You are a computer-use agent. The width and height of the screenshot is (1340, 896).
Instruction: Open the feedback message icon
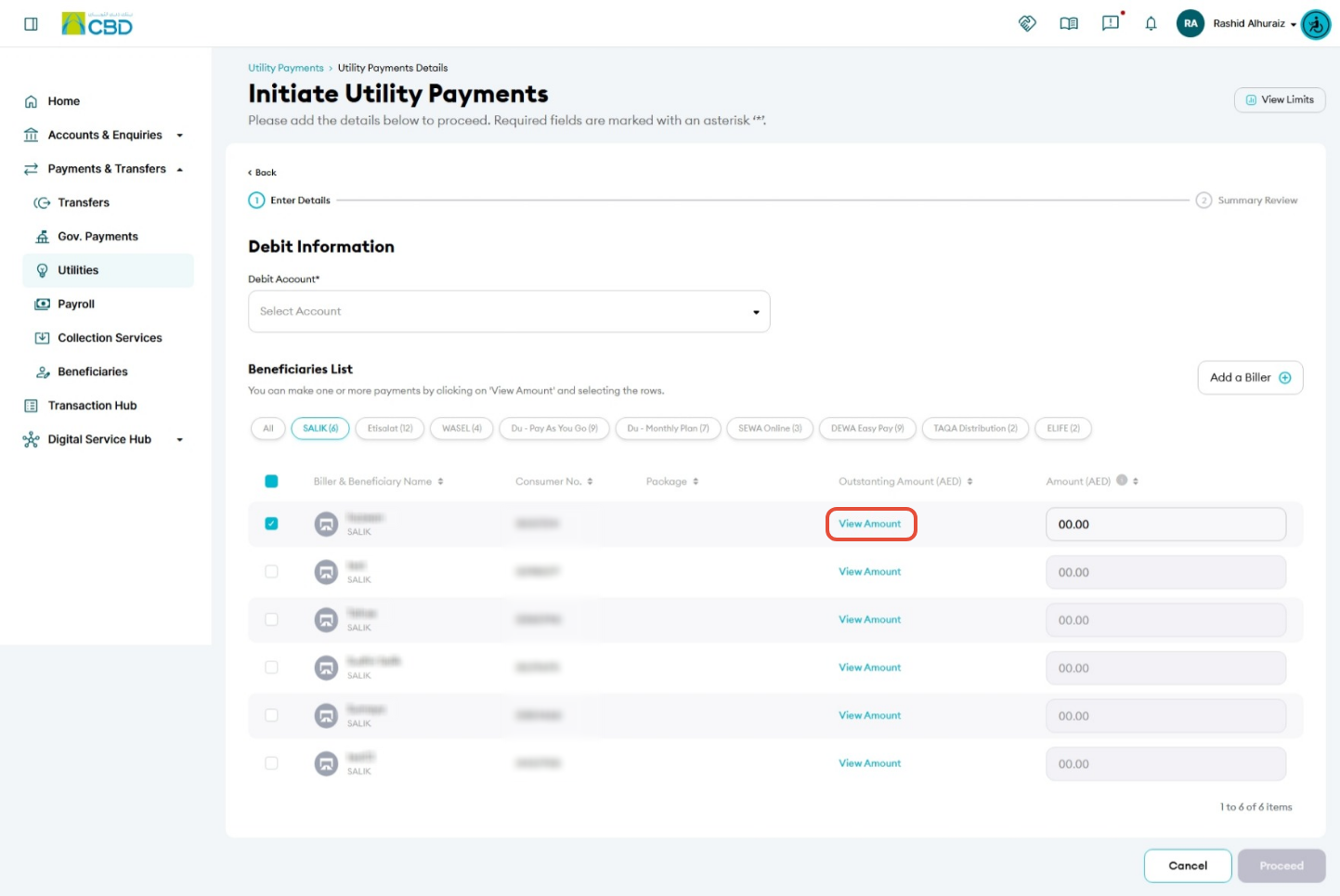tap(1111, 23)
